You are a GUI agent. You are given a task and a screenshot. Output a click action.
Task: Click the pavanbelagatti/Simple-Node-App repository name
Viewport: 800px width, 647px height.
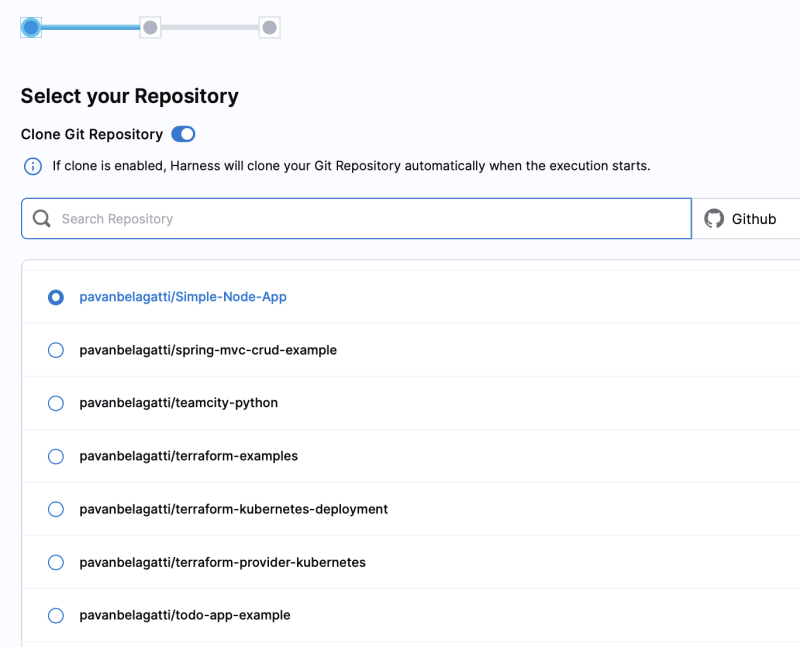(x=183, y=297)
